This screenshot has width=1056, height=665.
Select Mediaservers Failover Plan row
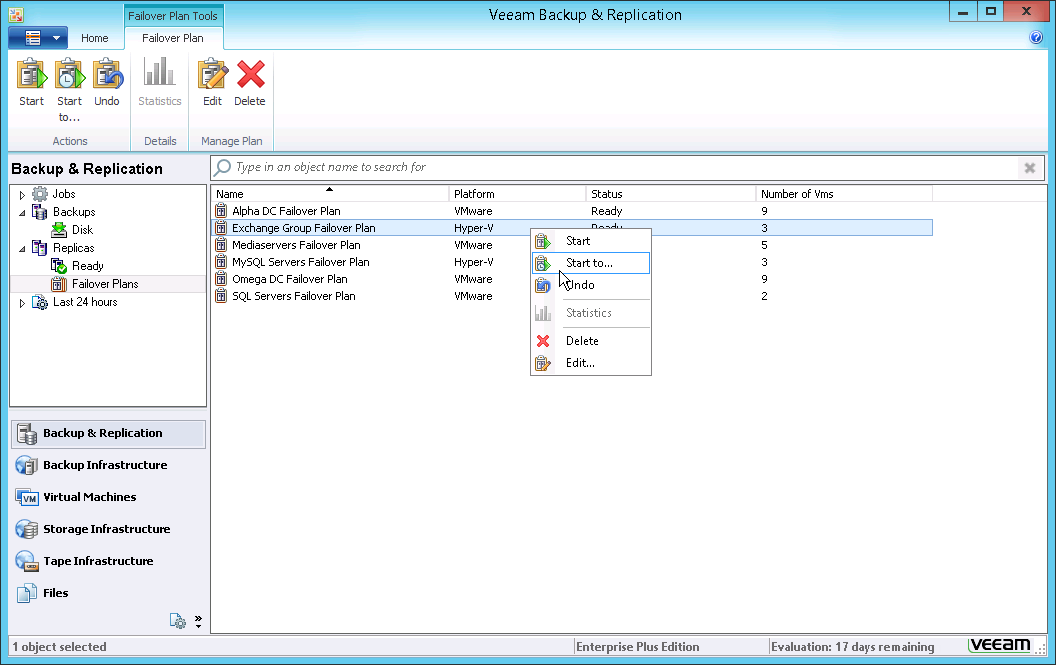click(572, 245)
